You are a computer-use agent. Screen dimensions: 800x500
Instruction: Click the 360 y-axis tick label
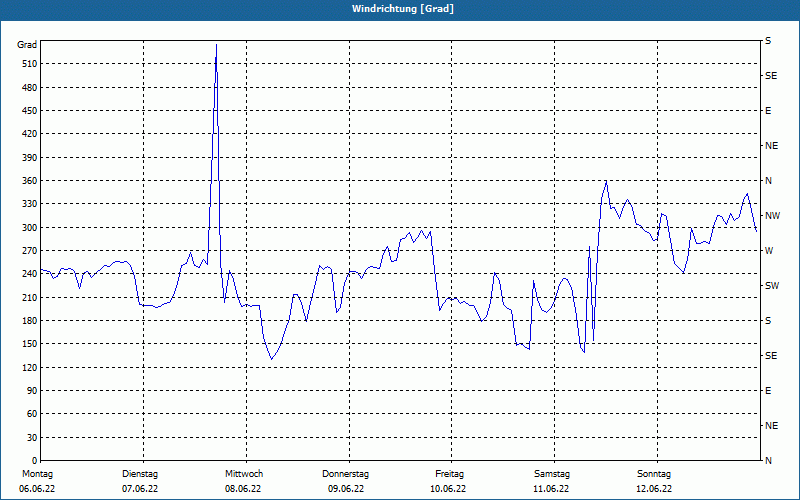point(30,181)
